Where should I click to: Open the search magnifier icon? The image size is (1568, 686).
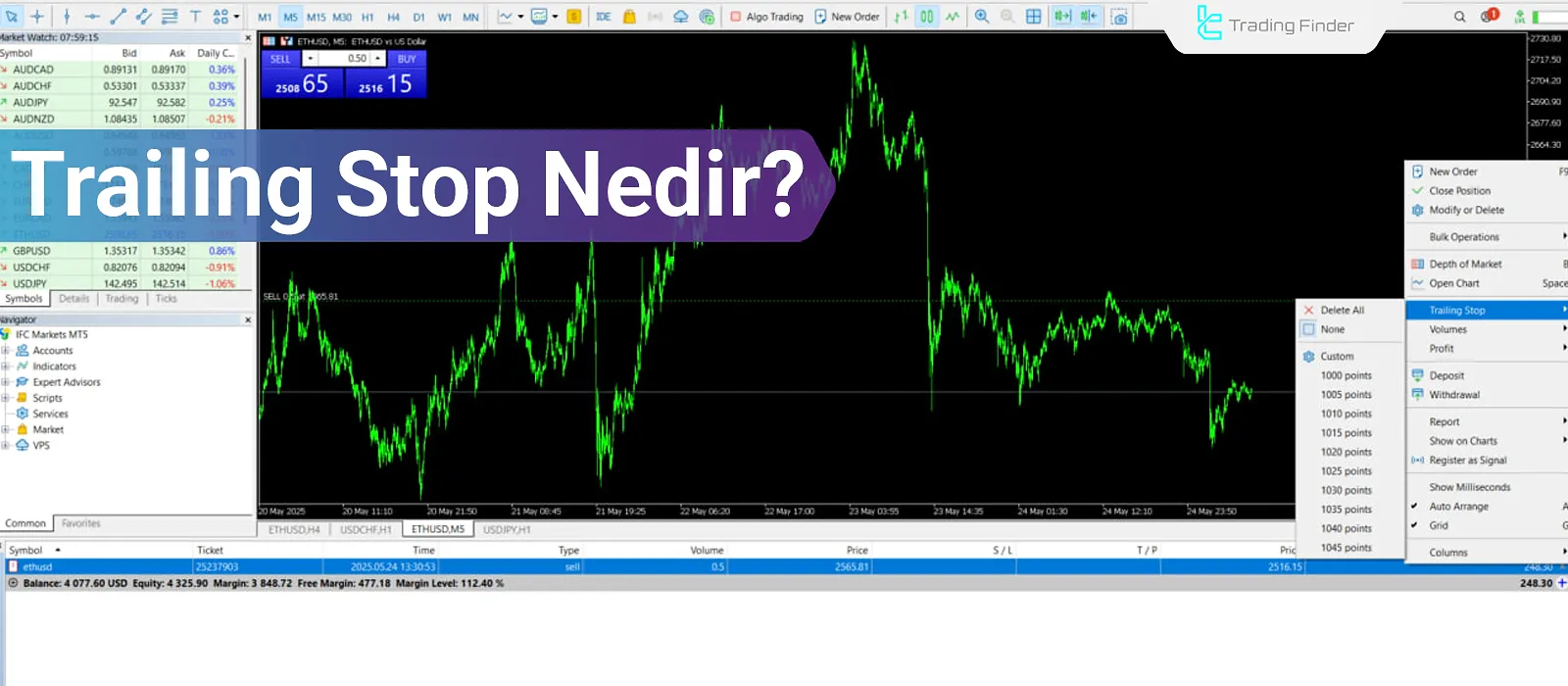click(1460, 16)
